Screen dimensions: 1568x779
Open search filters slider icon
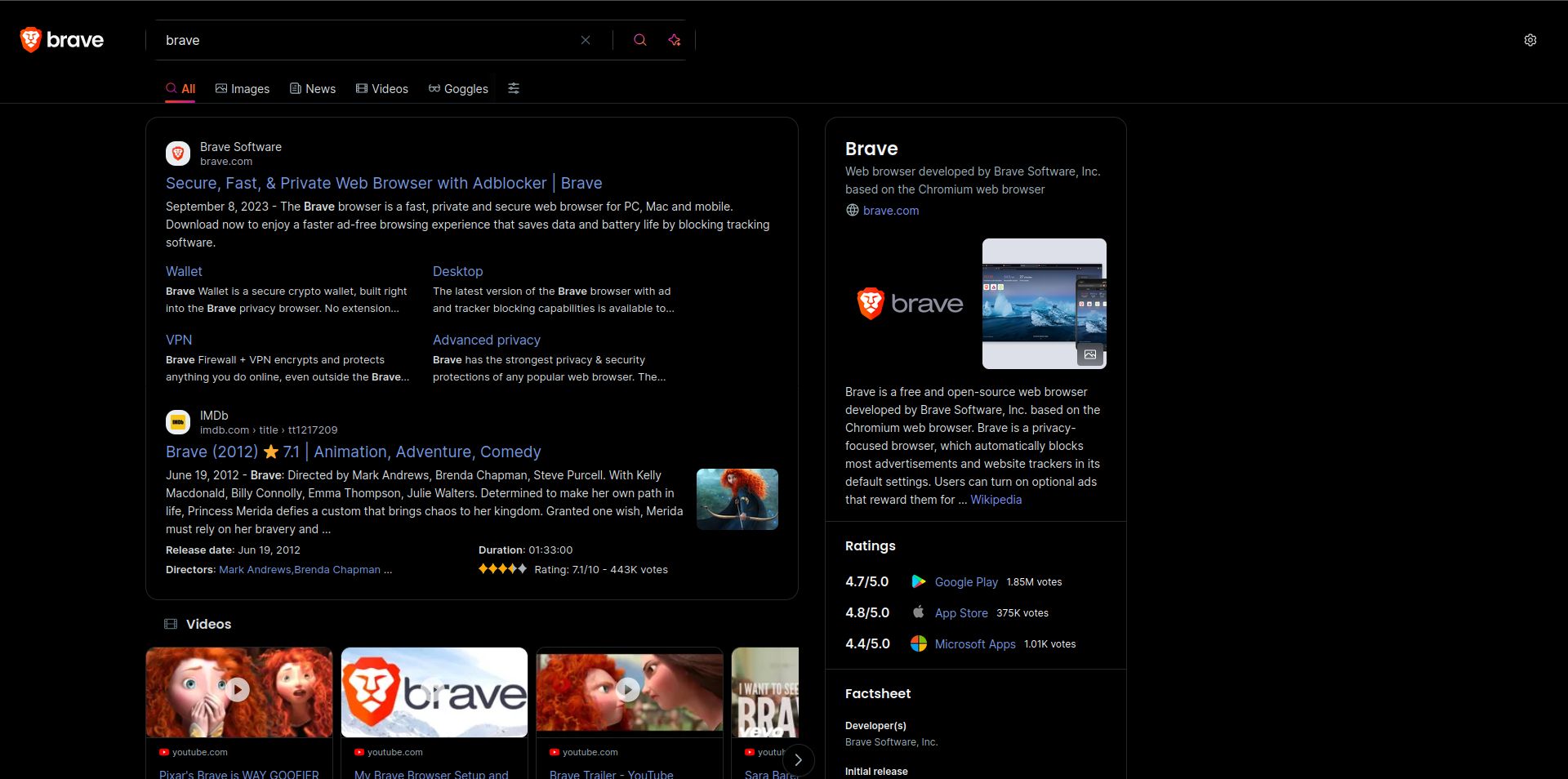click(514, 88)
